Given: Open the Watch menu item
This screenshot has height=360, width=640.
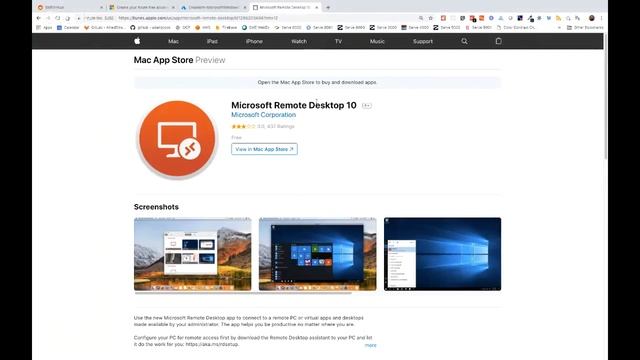Looking at the screenshot, I should (299, 41).
